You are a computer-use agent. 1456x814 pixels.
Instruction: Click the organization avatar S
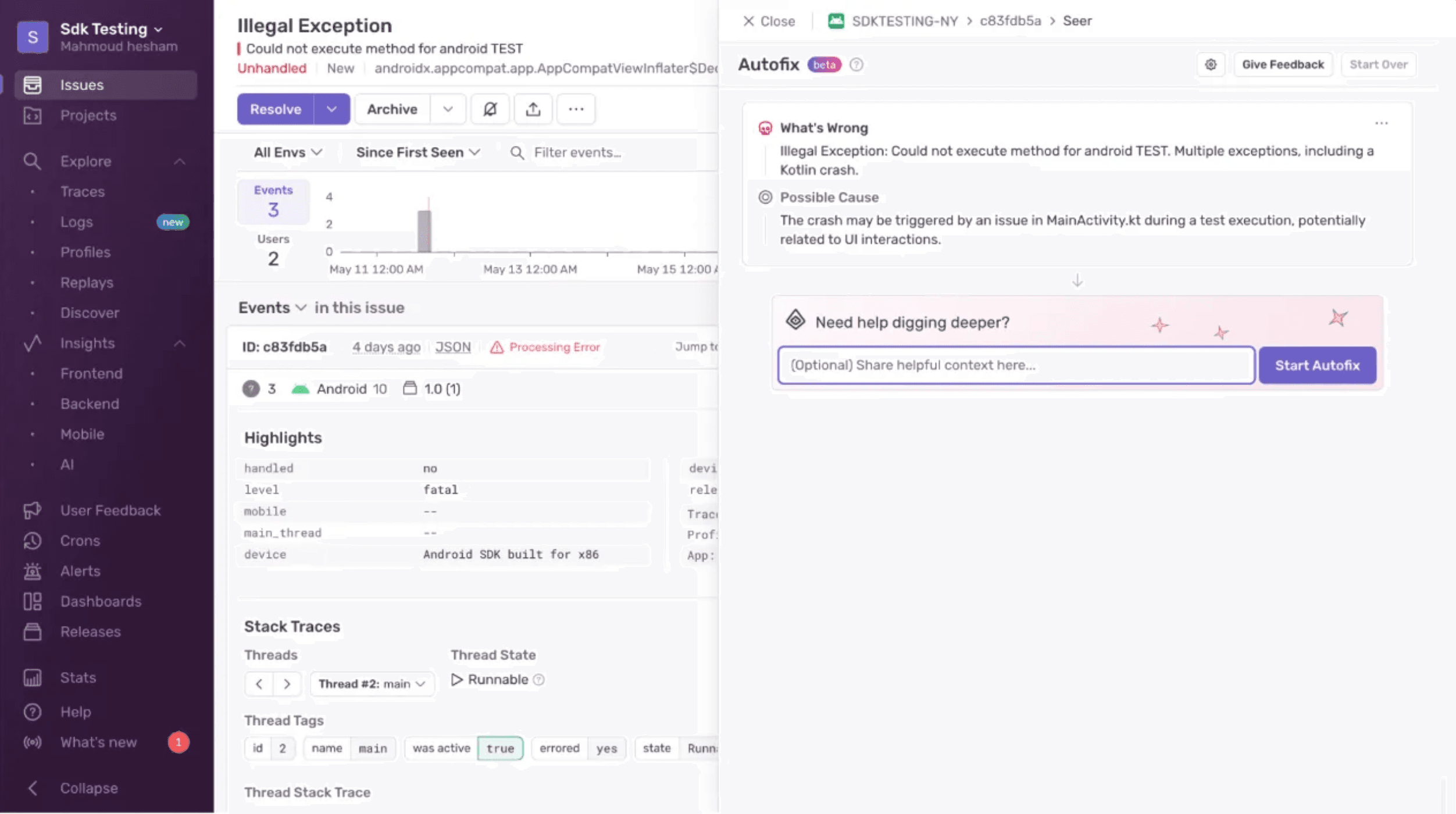pyautogui.click(x=33, y=37)
